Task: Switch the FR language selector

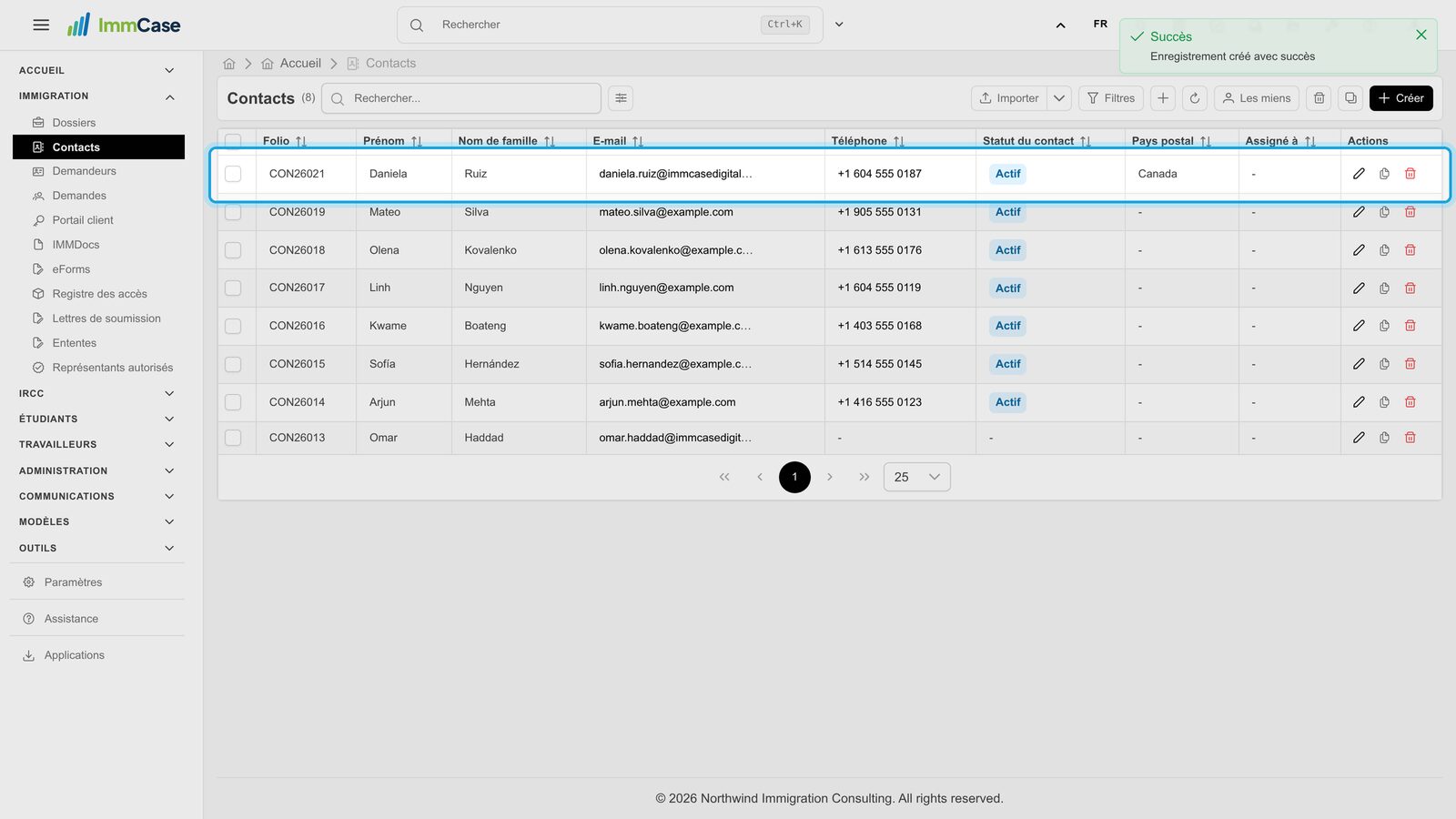Action: (x=1100, y=24)
